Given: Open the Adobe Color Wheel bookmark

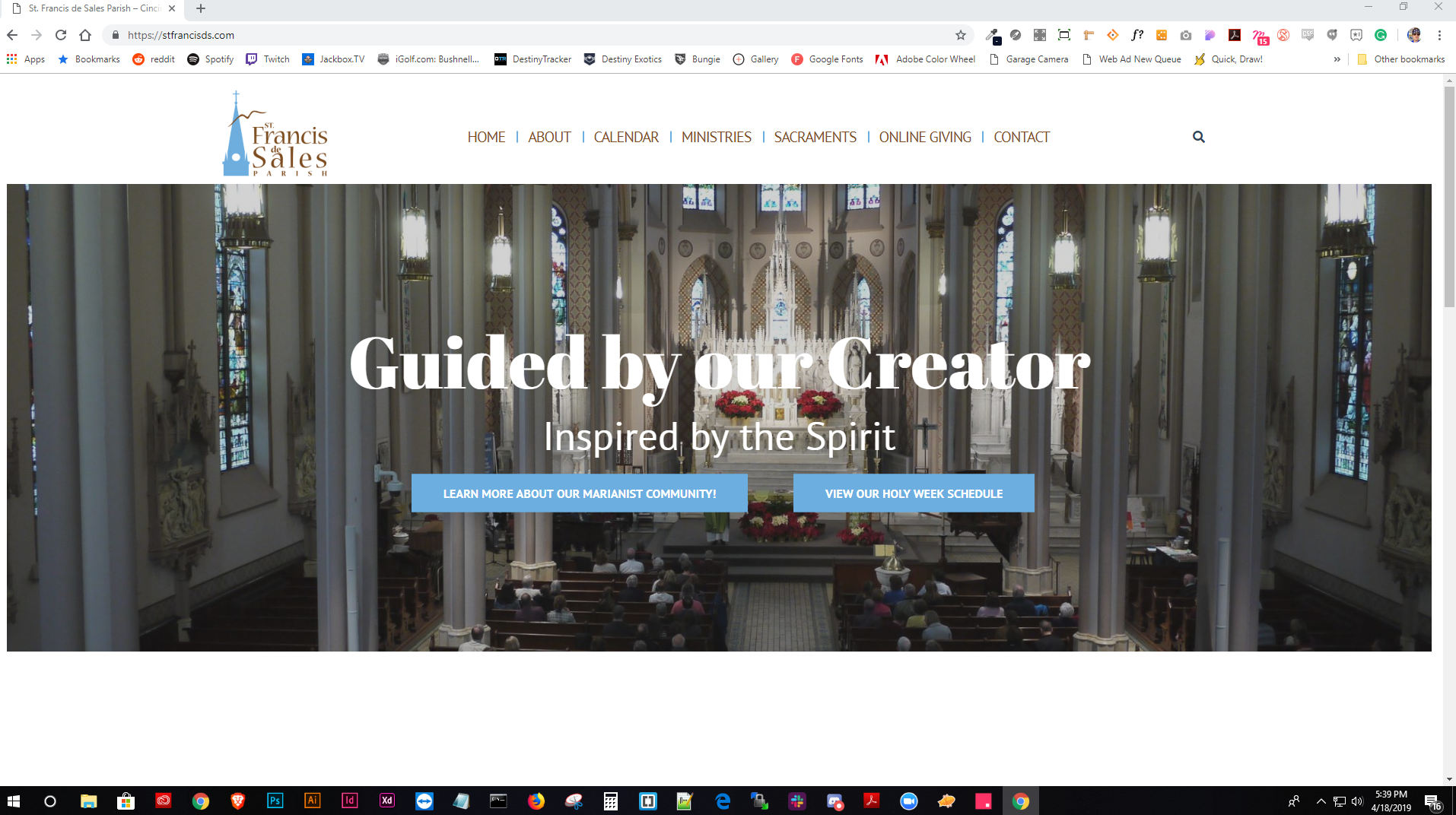Looking at the screenshot, I should point(926,59).
